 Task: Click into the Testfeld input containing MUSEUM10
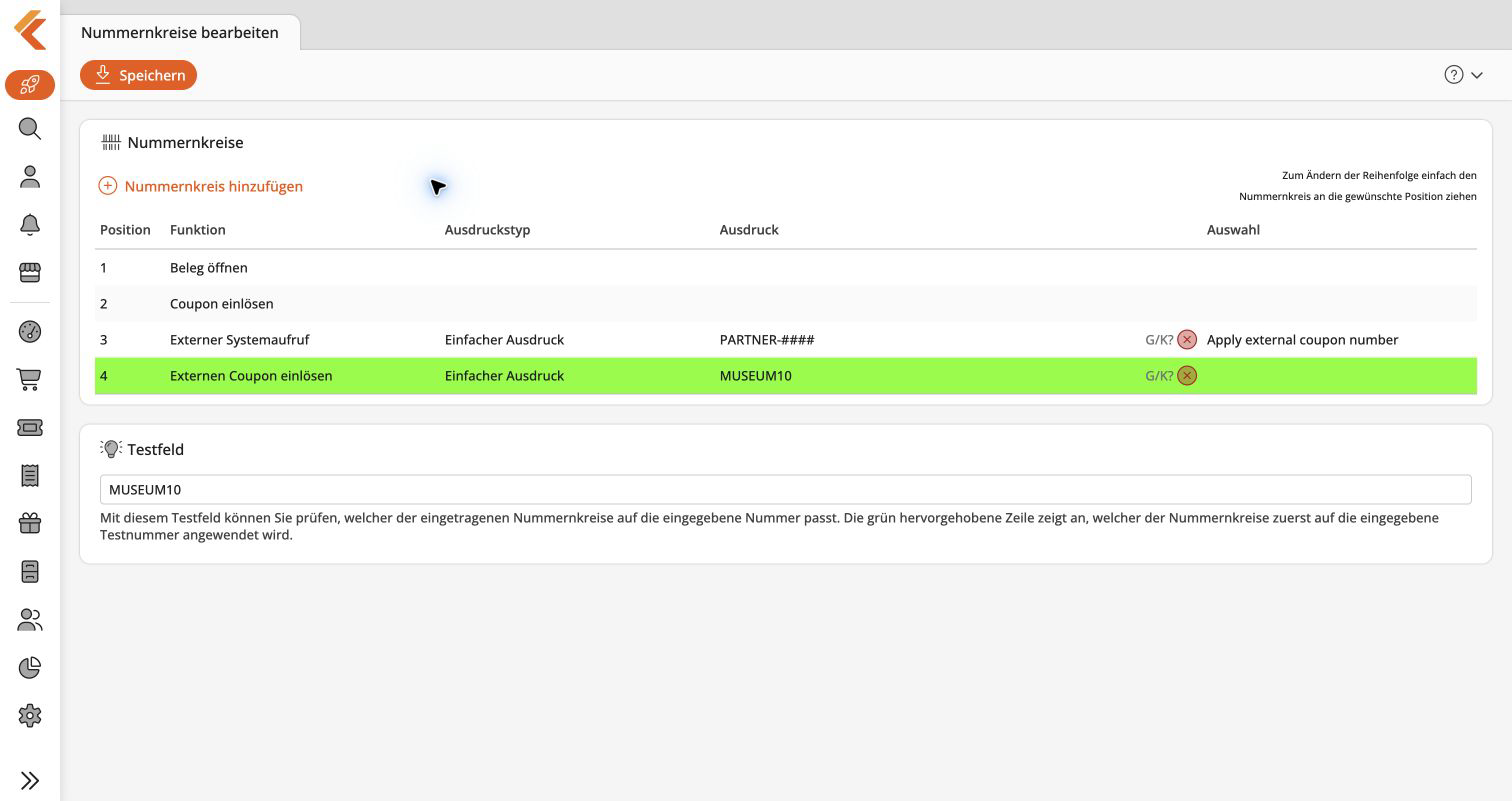coord(786,490)
